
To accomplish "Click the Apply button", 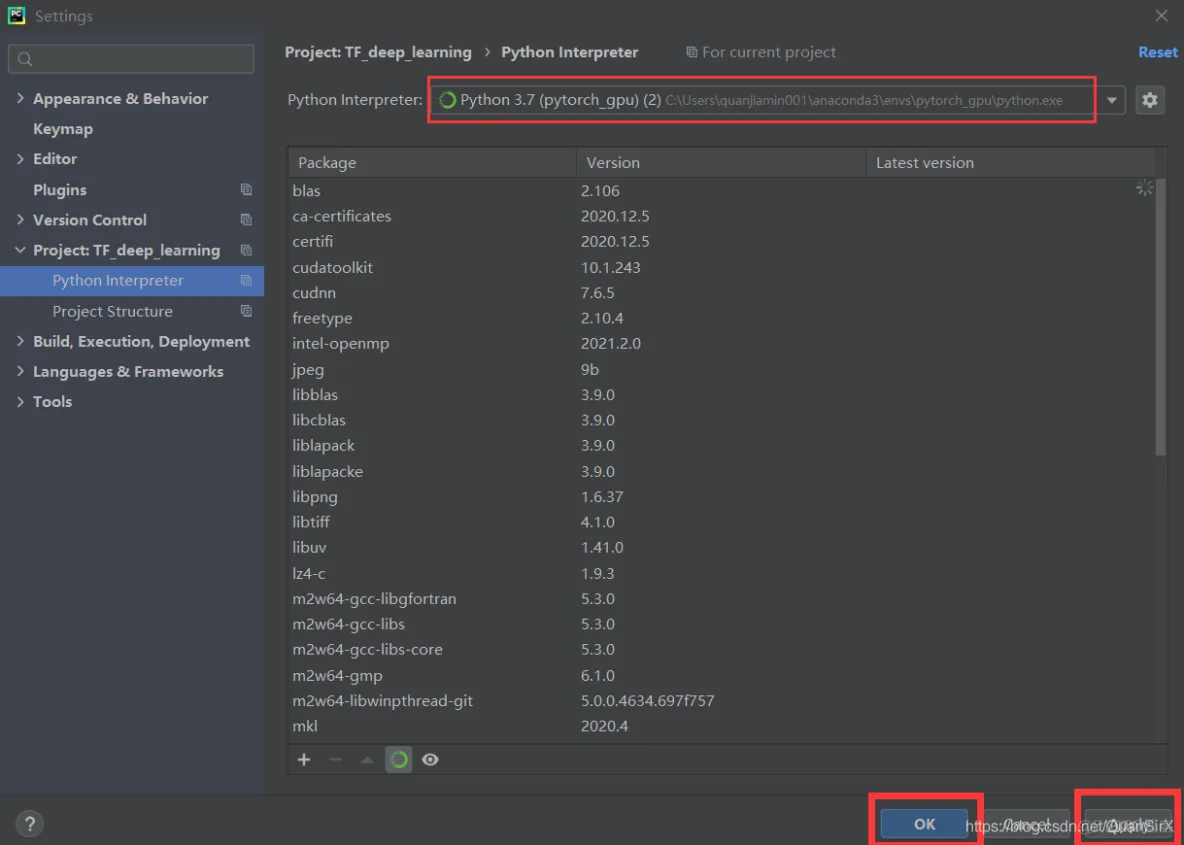I will click(x=1128, y=824).
